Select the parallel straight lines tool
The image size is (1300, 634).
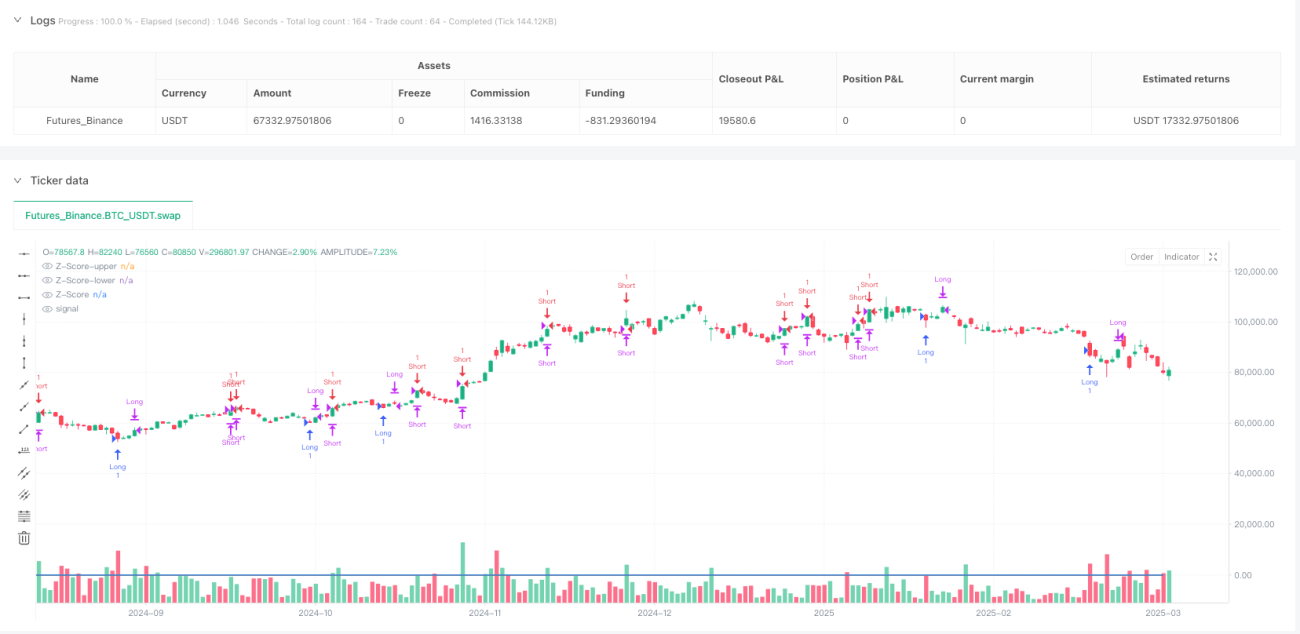tap(25, 473)
